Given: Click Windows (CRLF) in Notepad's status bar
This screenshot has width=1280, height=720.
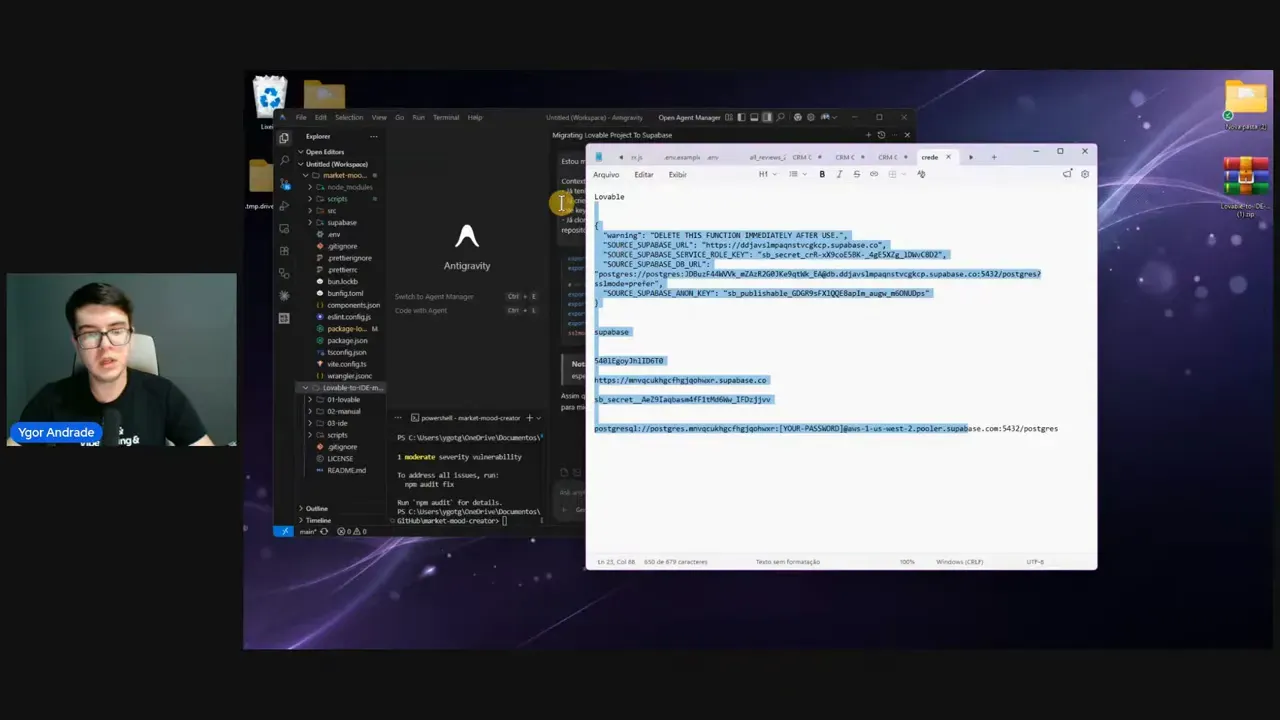Looking at the screenshot, I should [x=959, y=562].
